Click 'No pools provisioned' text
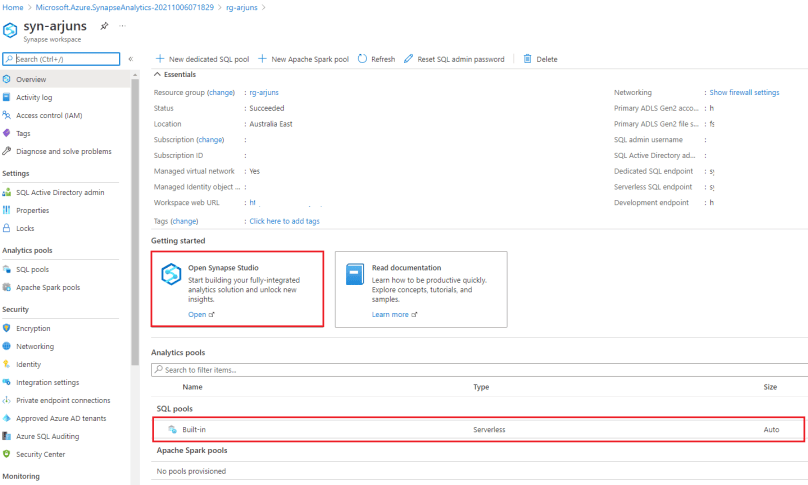Viewport: 808px width, 485px height. (x=191, y=471)
